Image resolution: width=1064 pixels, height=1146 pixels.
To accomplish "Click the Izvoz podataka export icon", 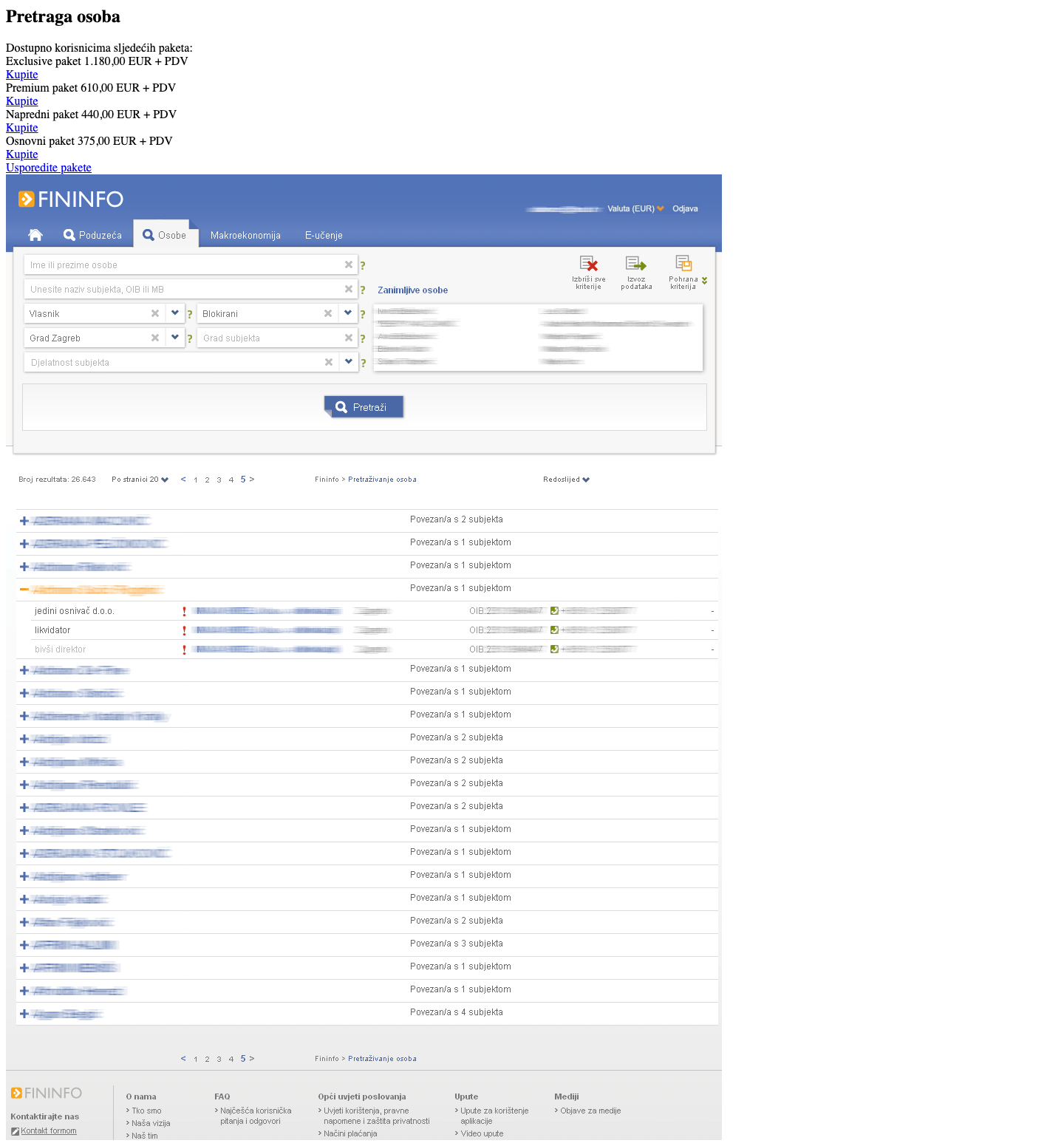I will [x=636, y=272].
